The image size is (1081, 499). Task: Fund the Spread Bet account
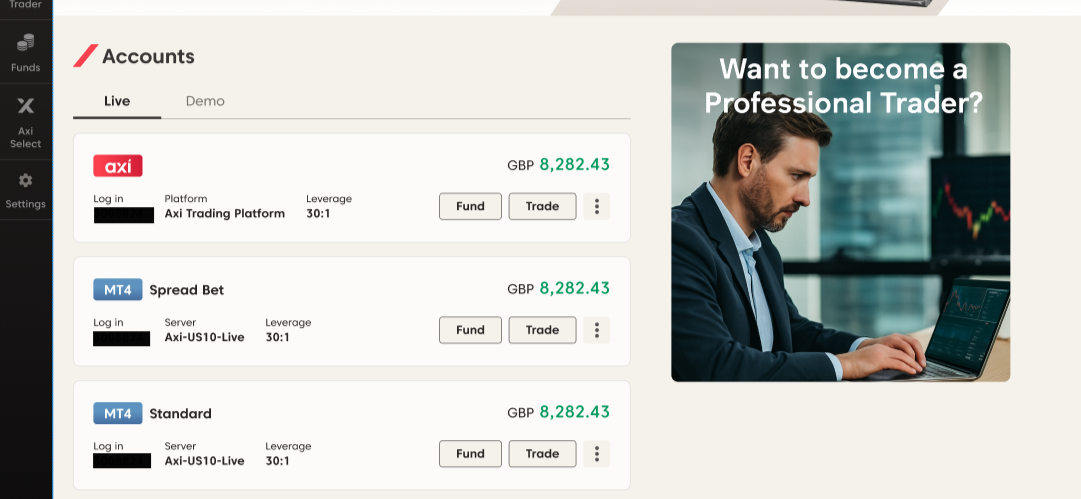click(x=470, y=330)
